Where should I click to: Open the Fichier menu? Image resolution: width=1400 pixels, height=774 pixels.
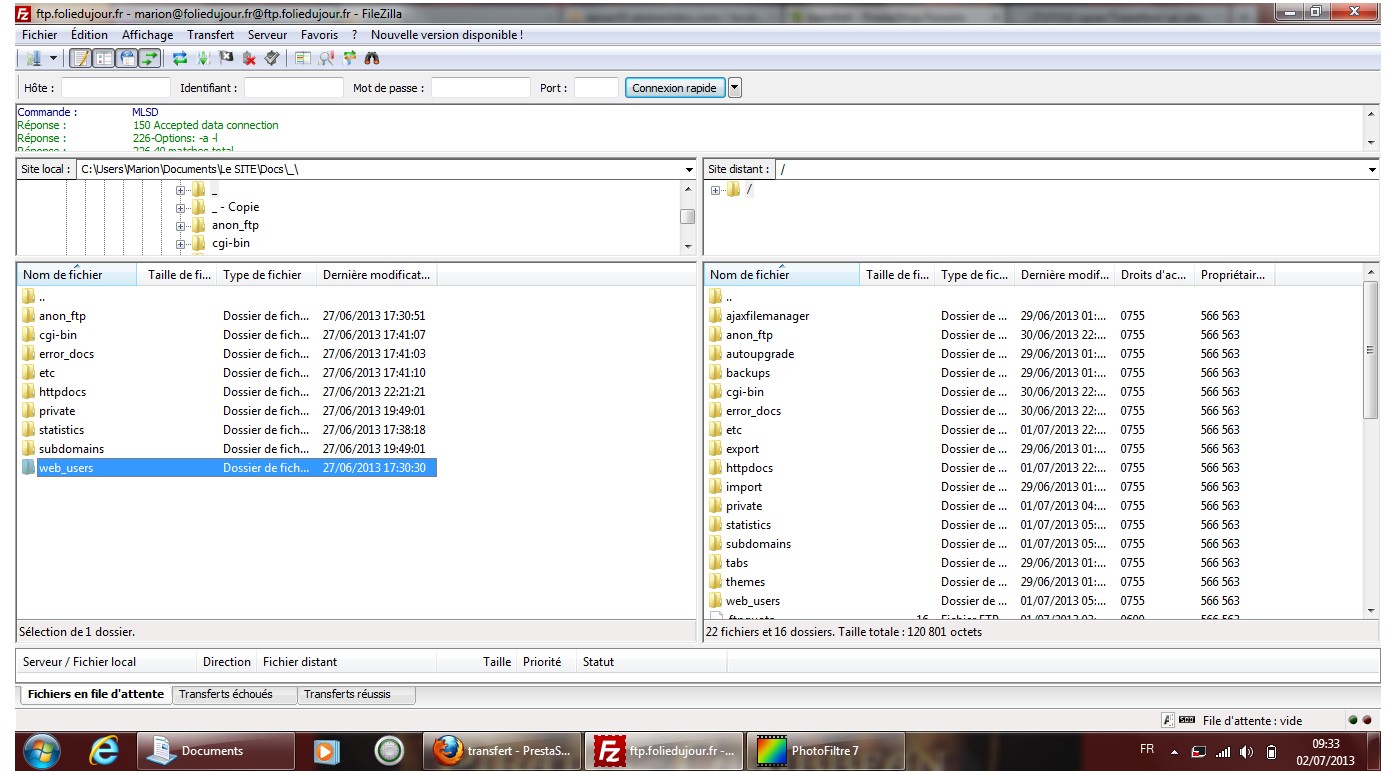coord(40,35)
